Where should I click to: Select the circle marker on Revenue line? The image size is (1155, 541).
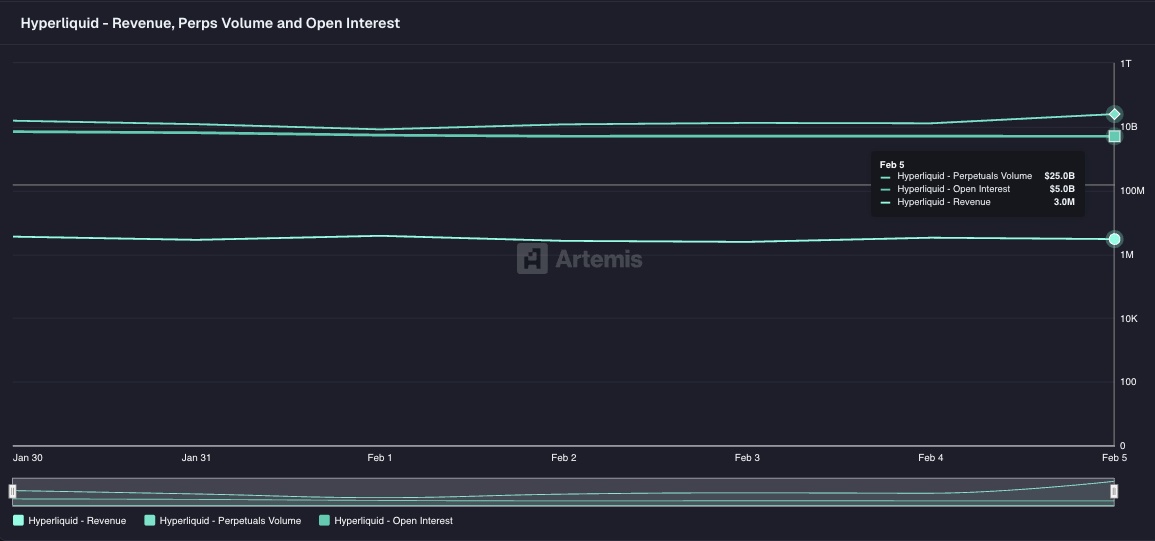click(x=1114, y=239)
